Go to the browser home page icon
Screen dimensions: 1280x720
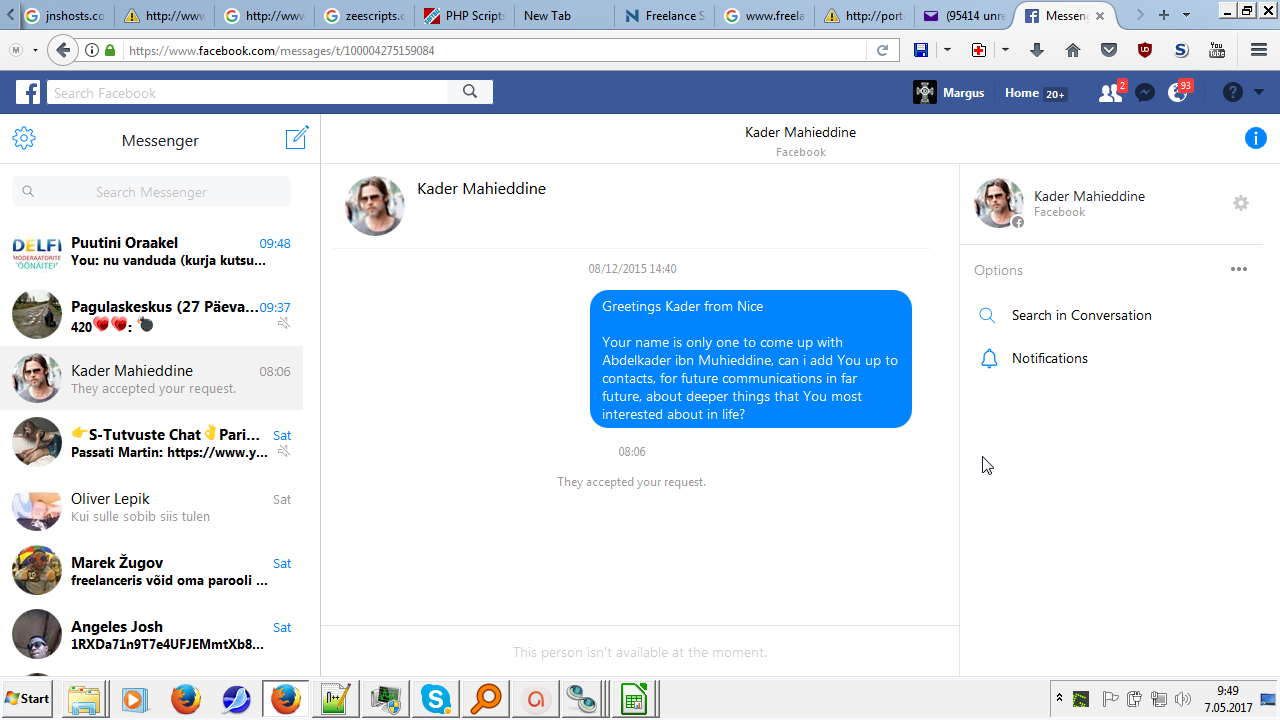[1073, 50]
